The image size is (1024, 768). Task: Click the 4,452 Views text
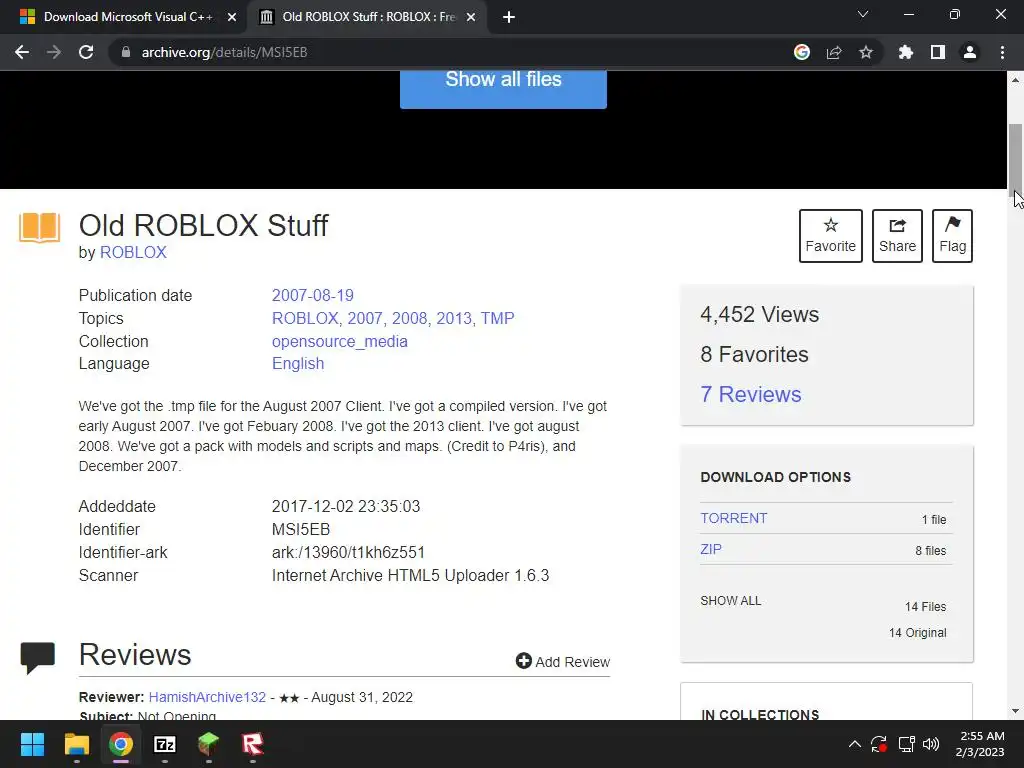click(760, 314)
